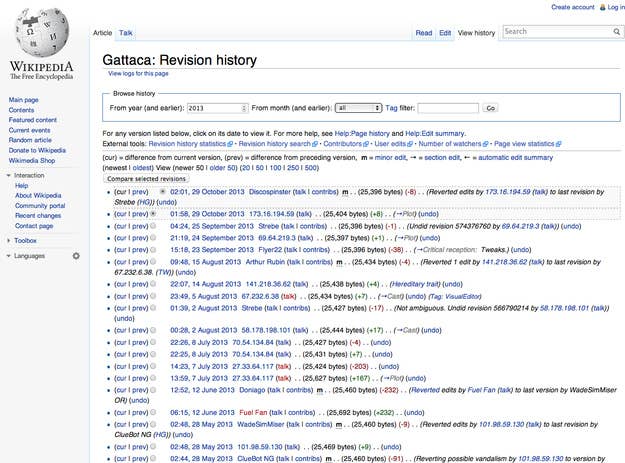625x463 pixels.
Task: Select radio button for 23:49, 5 August 2013 revision
Action: point(153,296)
